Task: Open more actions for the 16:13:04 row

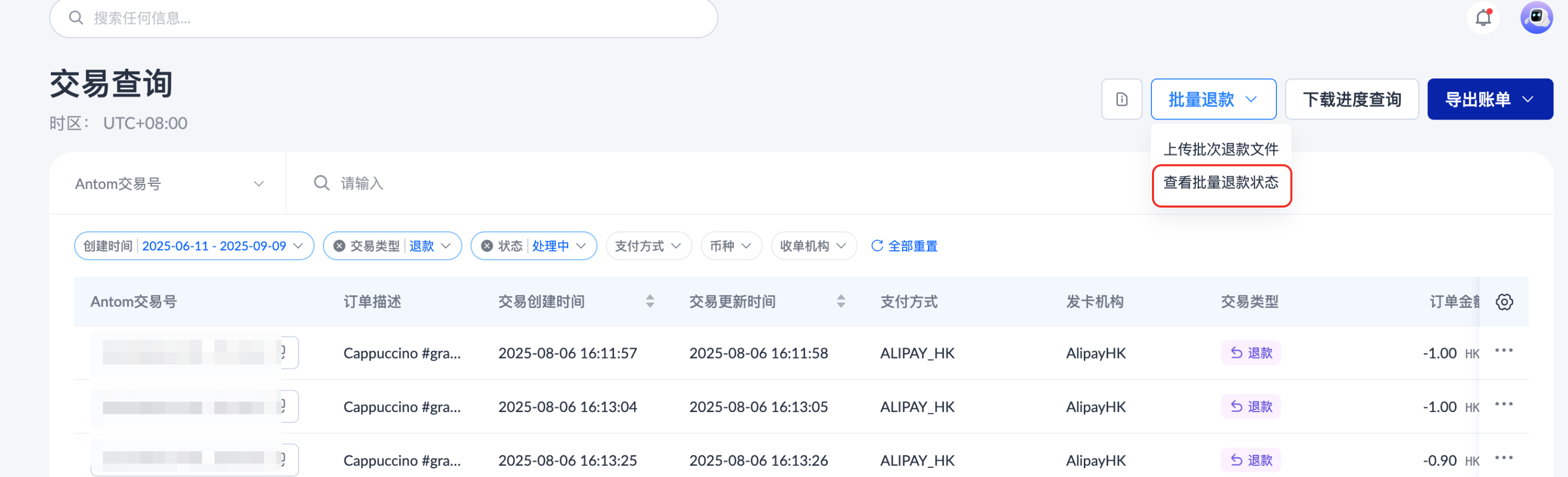Action: [x=1504, y=404]
